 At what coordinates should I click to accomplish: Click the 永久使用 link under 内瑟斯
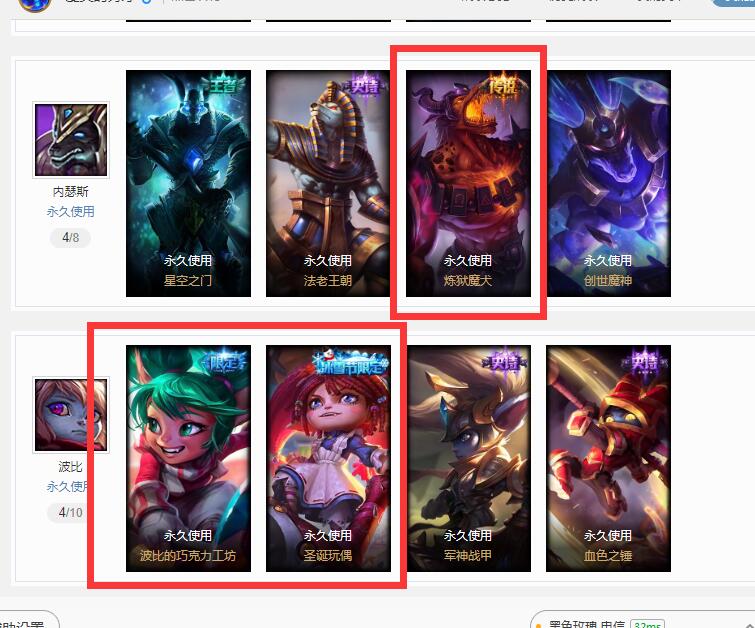[x=71, y=211]
